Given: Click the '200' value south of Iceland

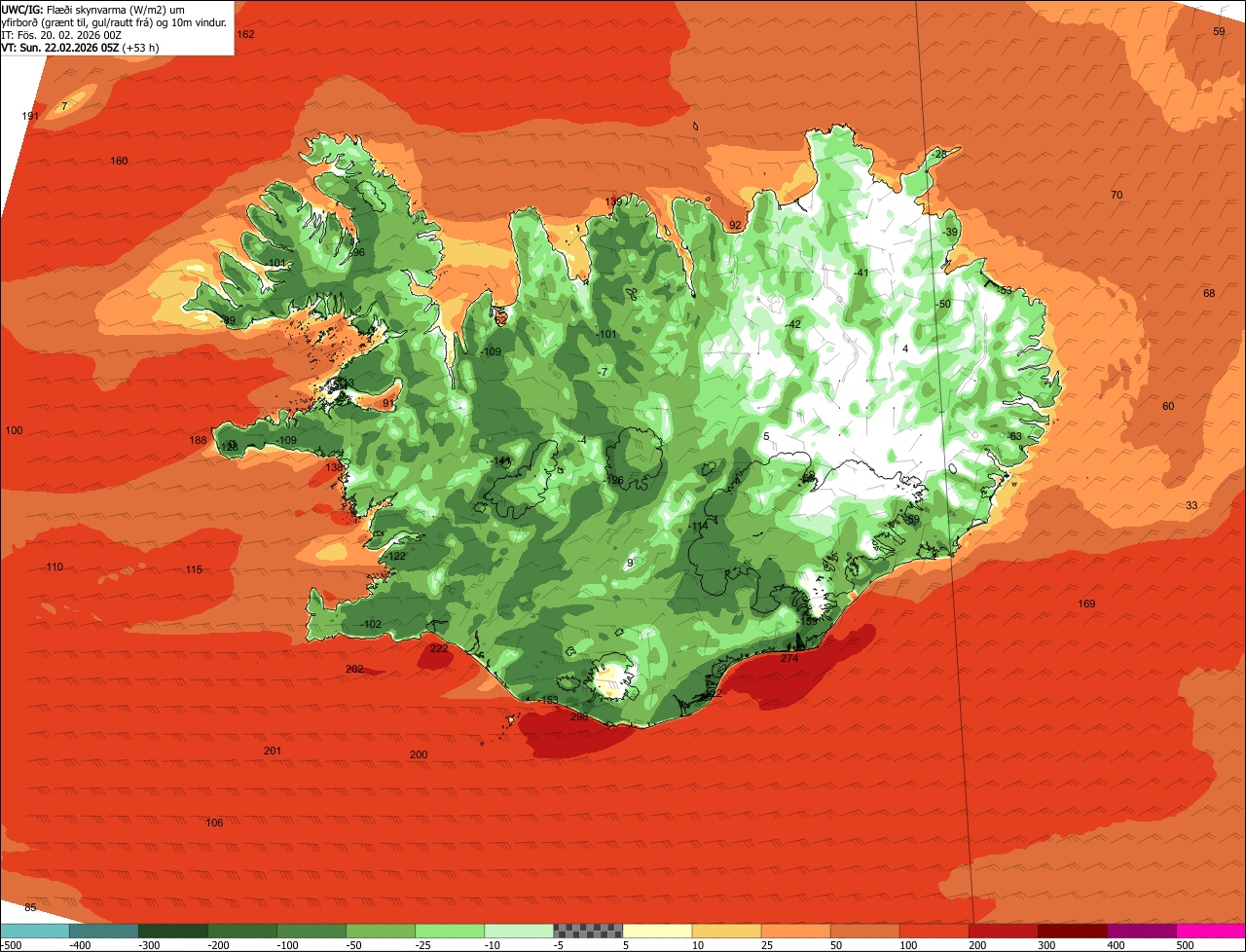Looking at the screenshot, I should coord(419,754).
